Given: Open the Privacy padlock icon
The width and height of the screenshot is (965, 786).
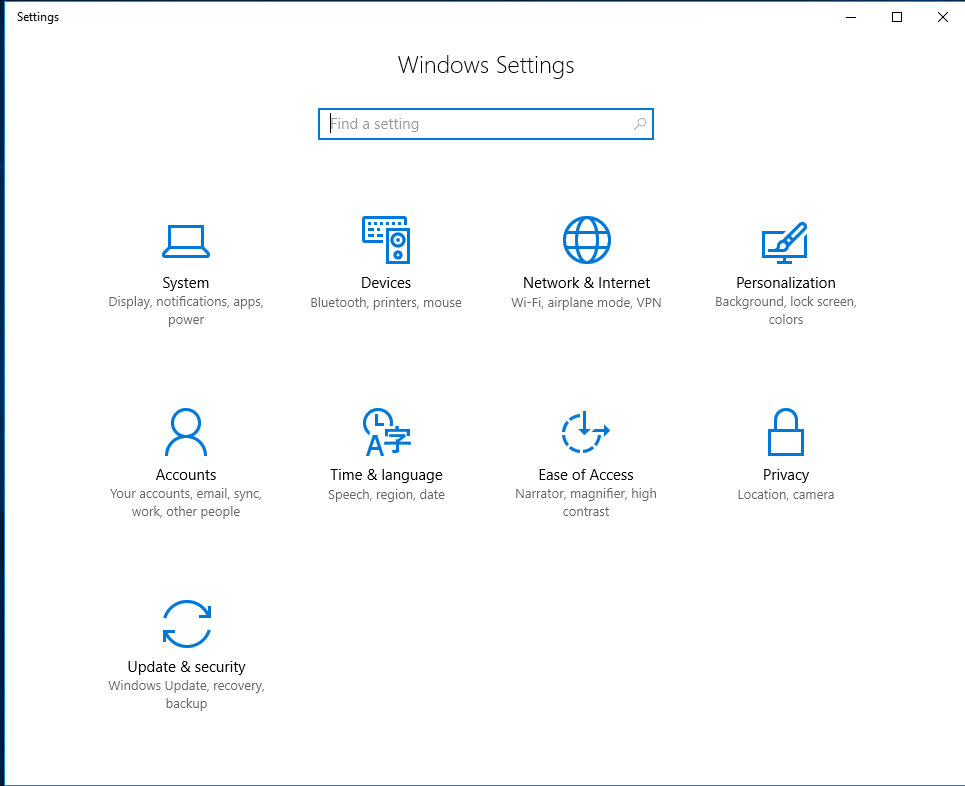Looking at the screenshot, I should coord(786,431).
